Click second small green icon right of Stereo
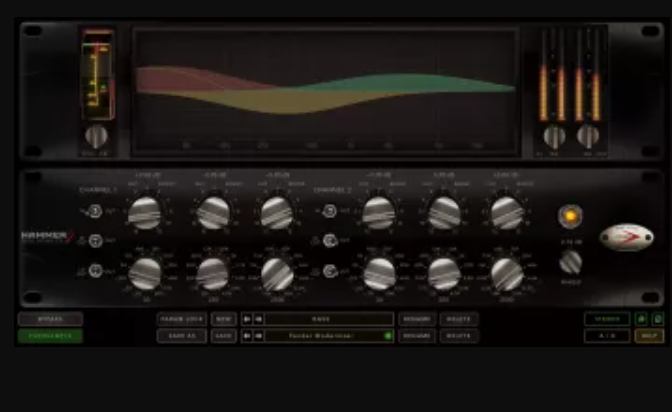This screenshot has height=412, width=672. point(658,319)
